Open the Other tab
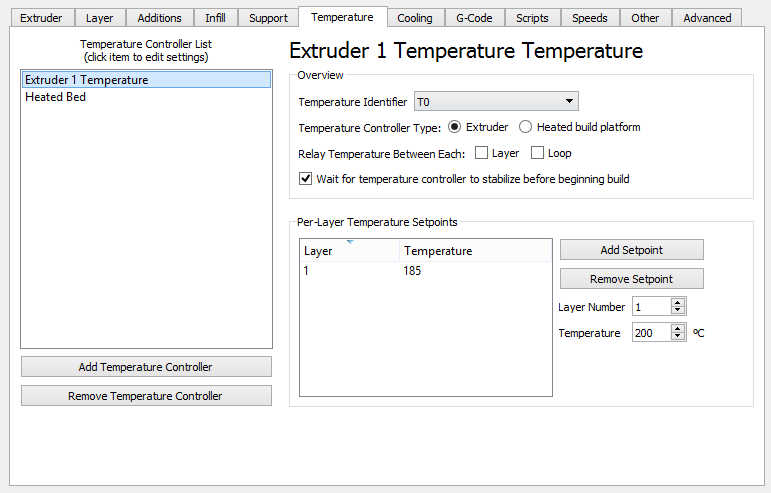The height and width of the screenshot is (493, 771). (646, 18)
